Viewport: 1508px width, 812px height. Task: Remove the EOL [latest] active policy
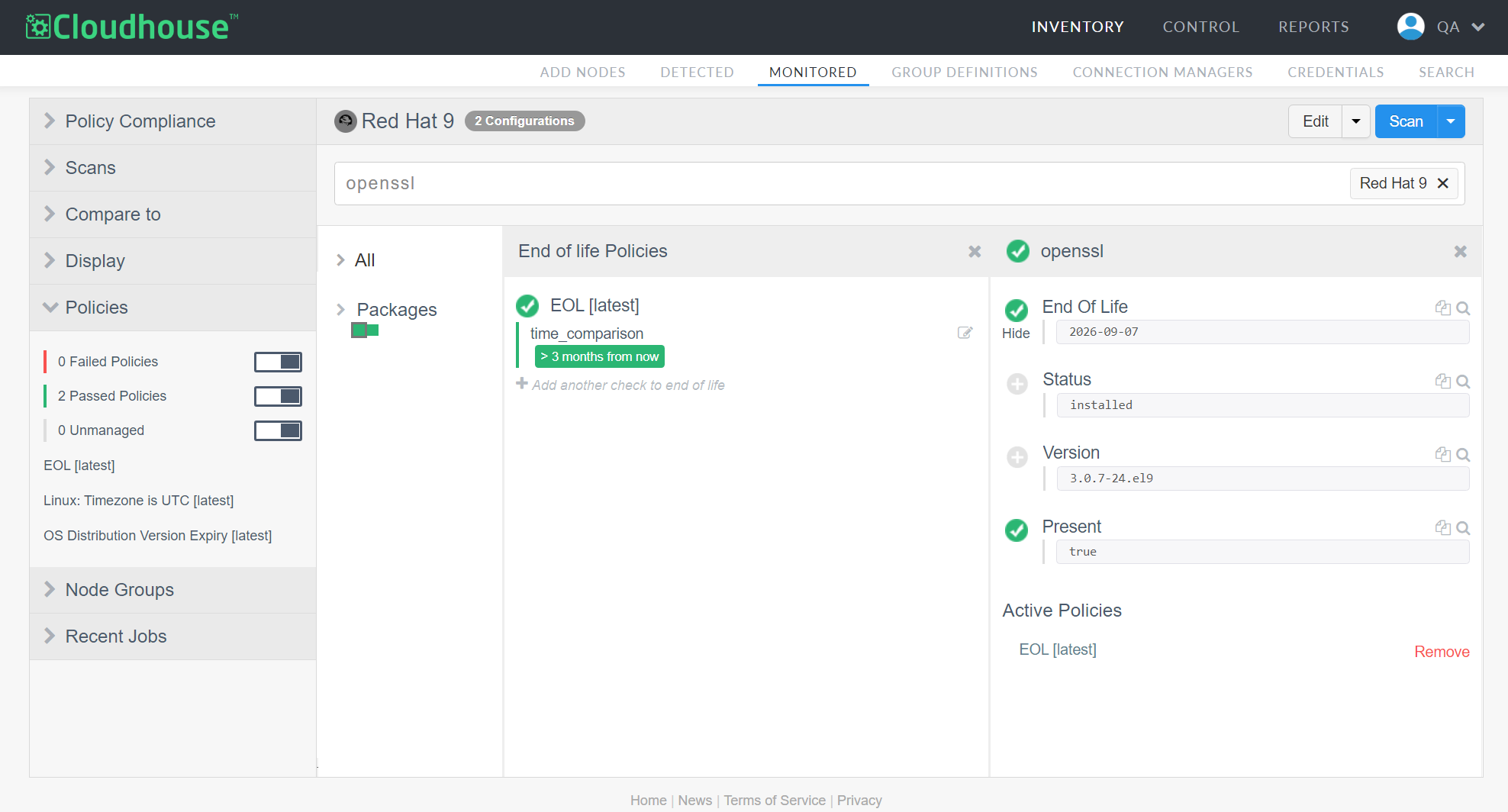coord(1442,652)
